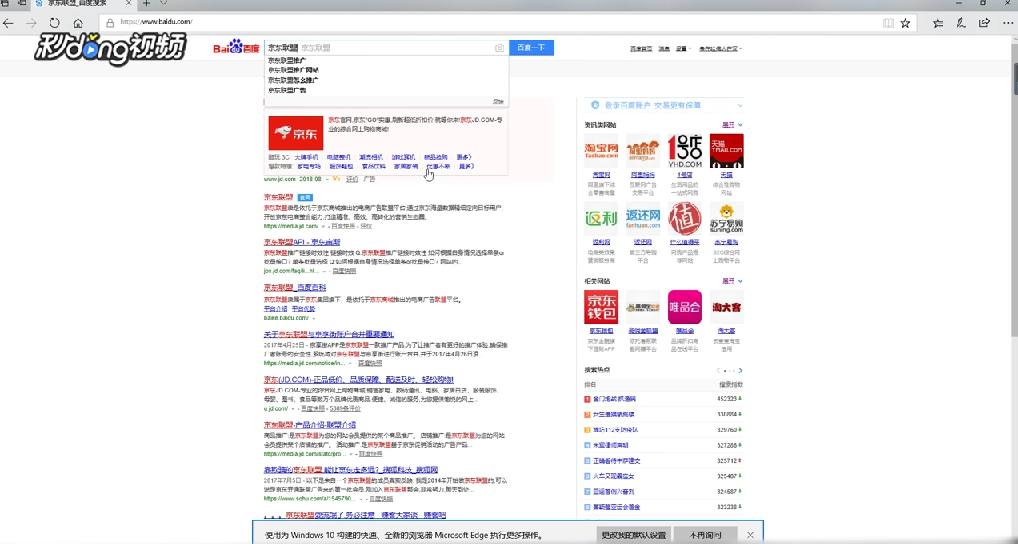Screen dimensions: 1018x544
Task: Open the 苏宁易购 suning.com thumbnail
Action: coord(726,218)
